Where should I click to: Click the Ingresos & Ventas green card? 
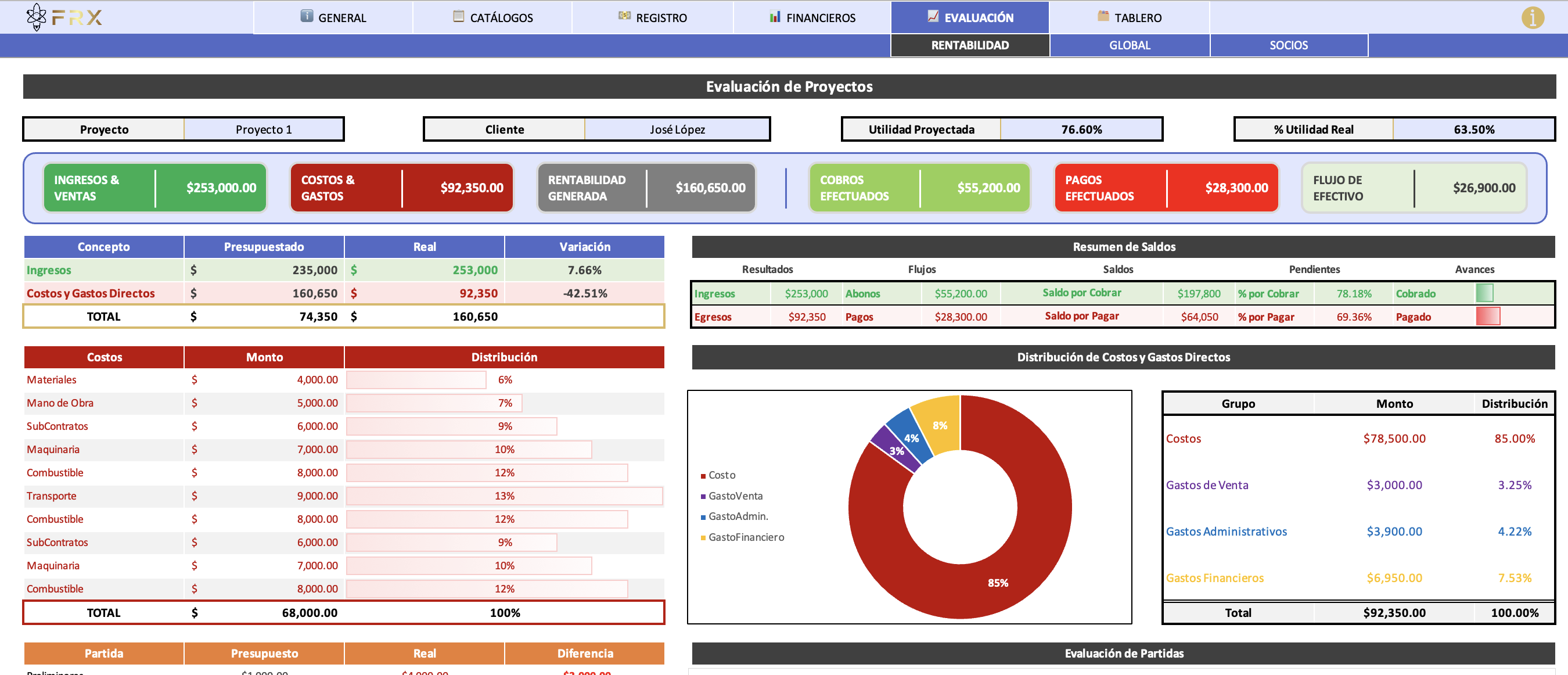coord(155,188)
